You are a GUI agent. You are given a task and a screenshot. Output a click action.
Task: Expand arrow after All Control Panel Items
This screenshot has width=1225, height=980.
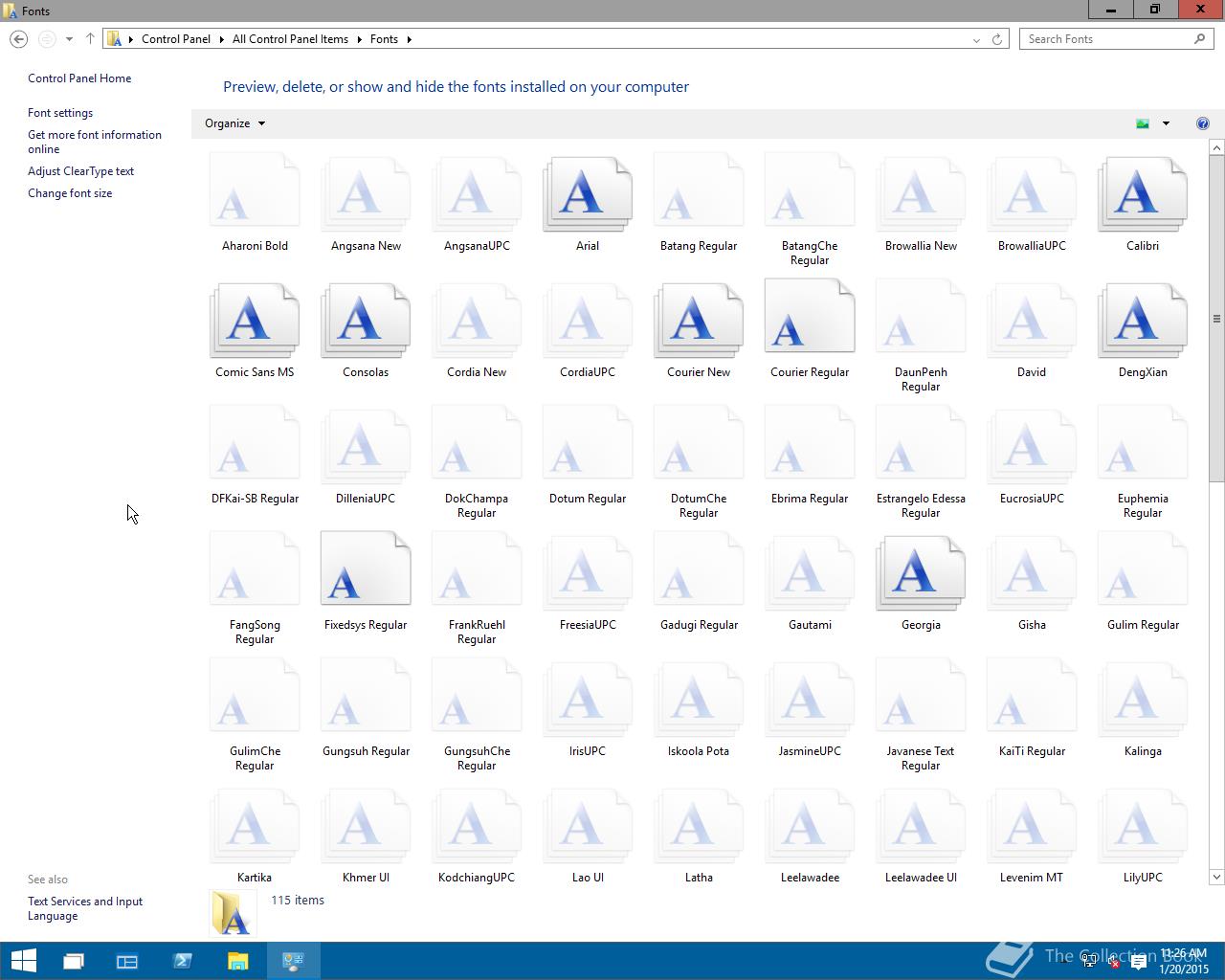360,39
